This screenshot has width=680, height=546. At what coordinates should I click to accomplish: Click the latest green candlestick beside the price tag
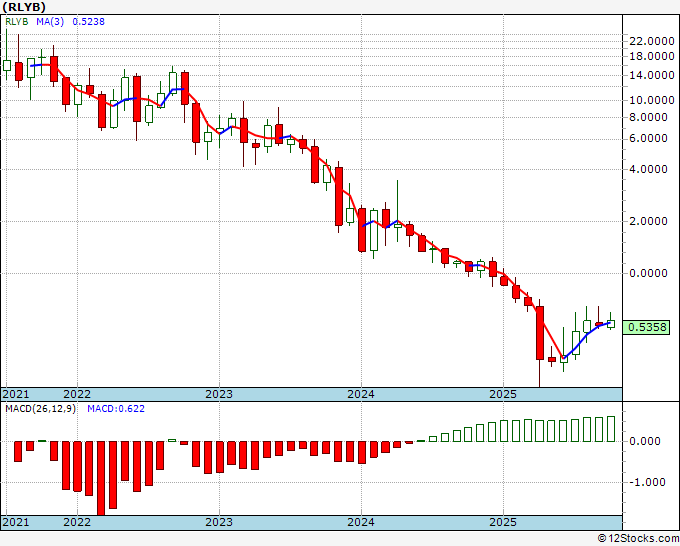[x=611, y=321]
